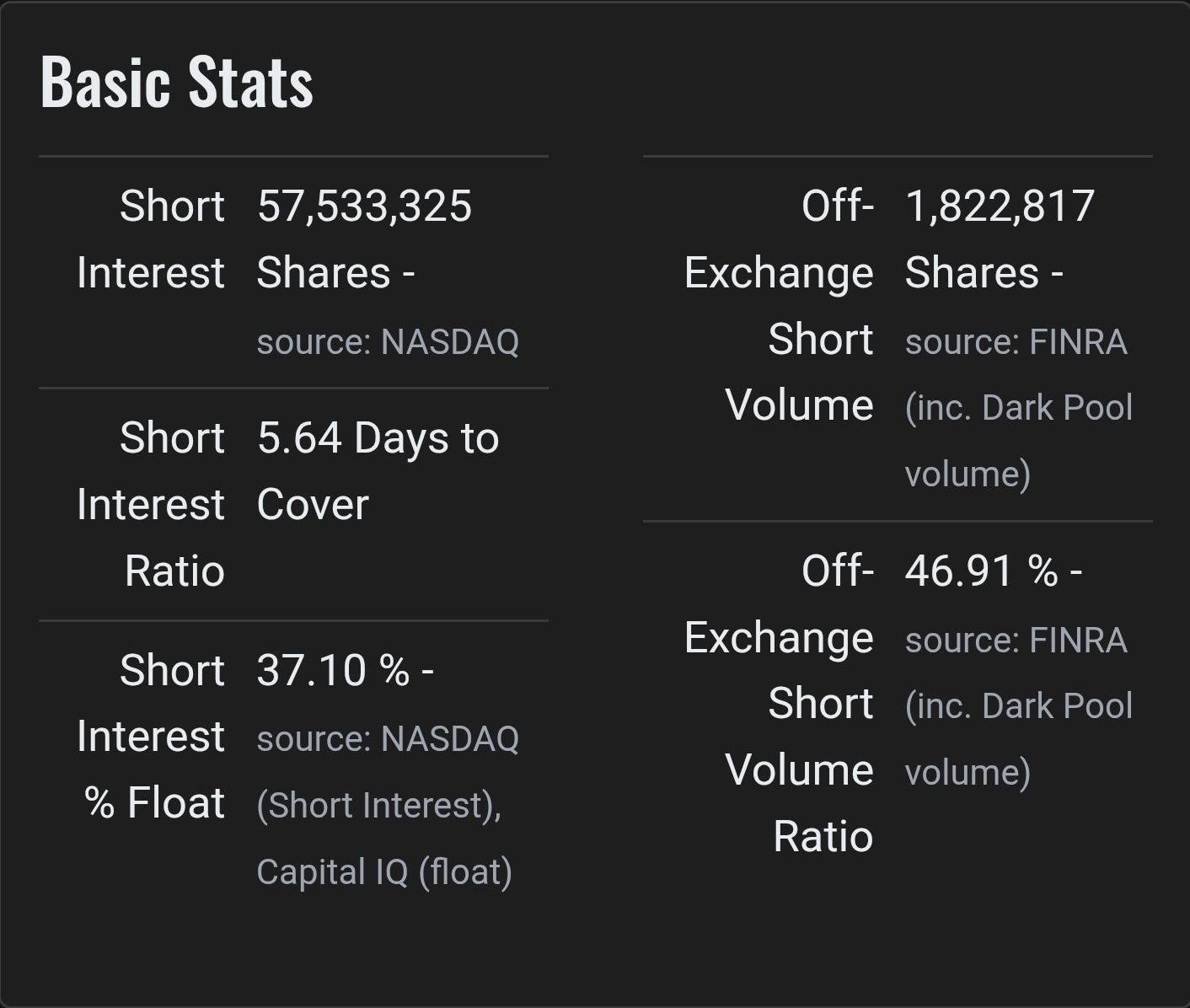
Task: Click source: NASDAQ under Short Interest
Action: point(388,342)
